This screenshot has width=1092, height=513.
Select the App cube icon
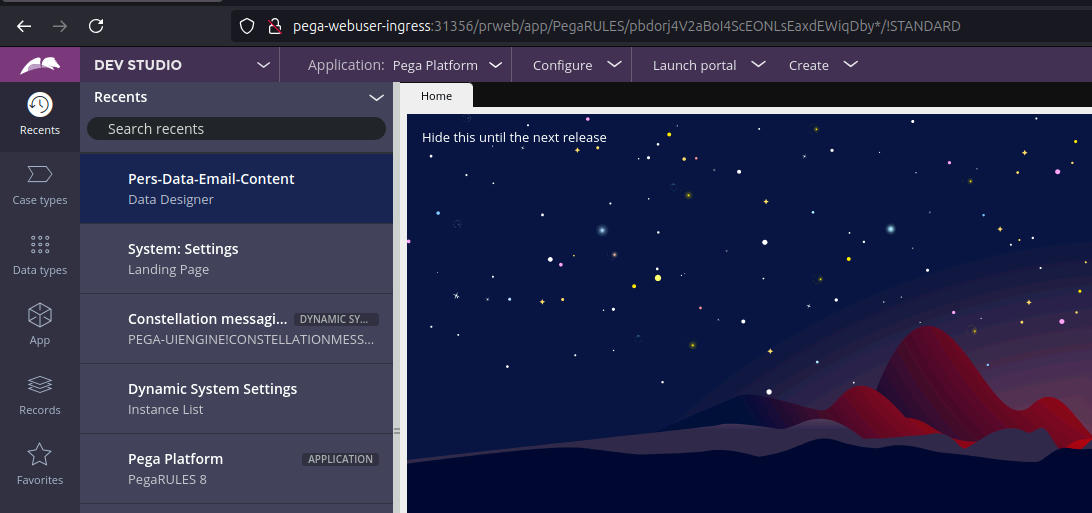(40, 325)
